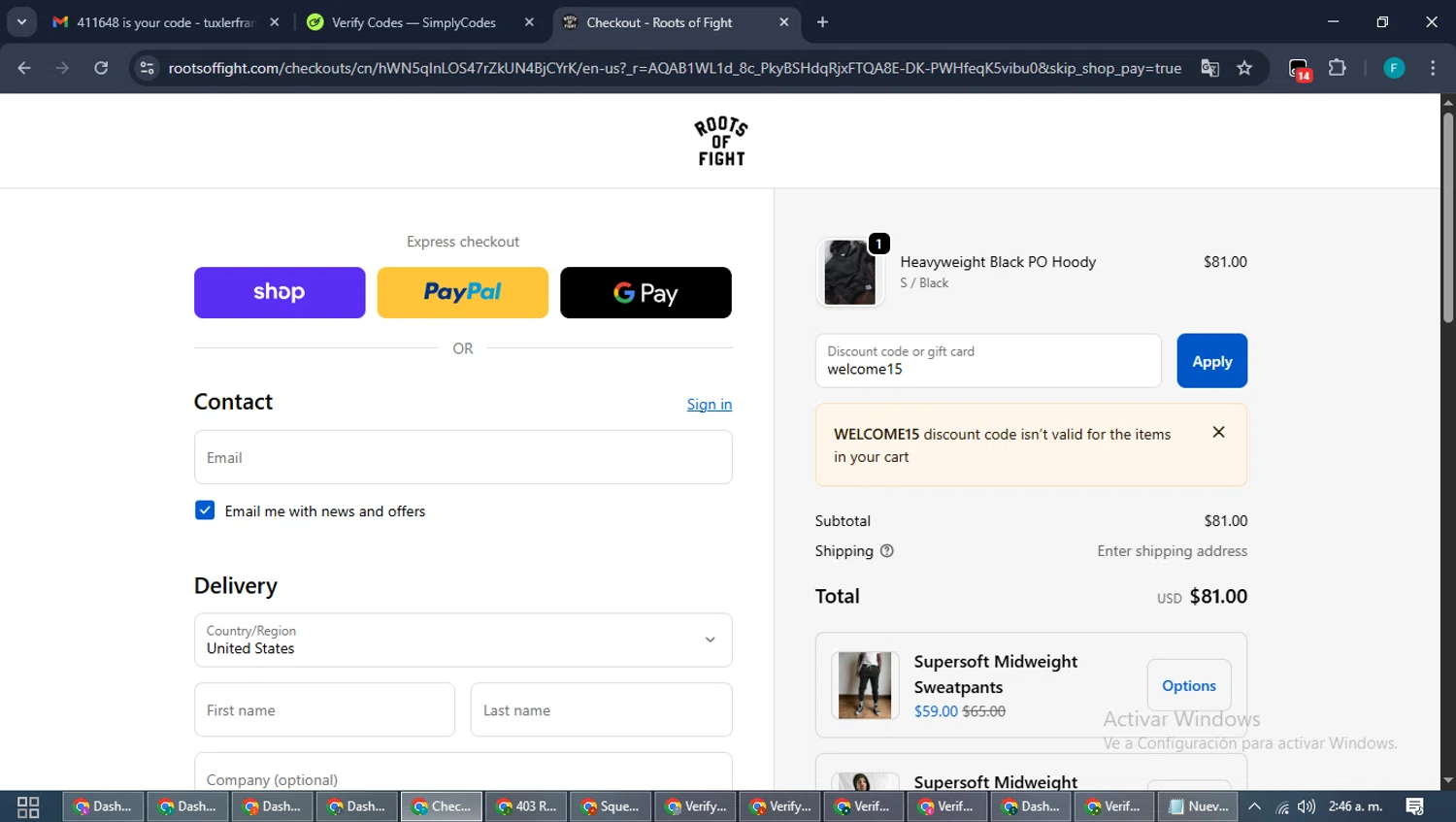The height and width of the screenshot is (822, 1456).
Task: Select the Checkout Roots of Fight tab
Action: (675, 21)
